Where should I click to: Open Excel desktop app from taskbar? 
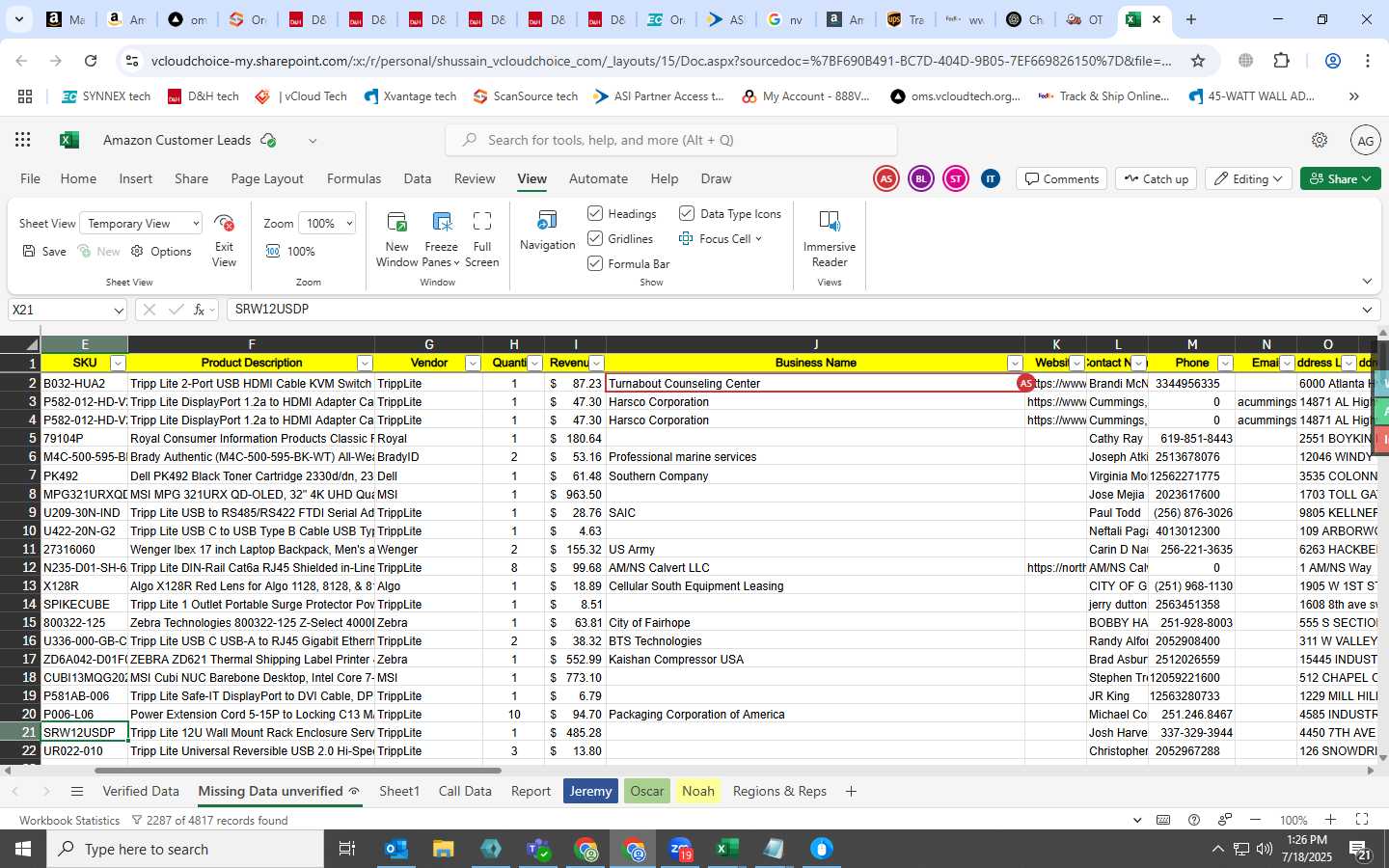[x=726, y=849]
